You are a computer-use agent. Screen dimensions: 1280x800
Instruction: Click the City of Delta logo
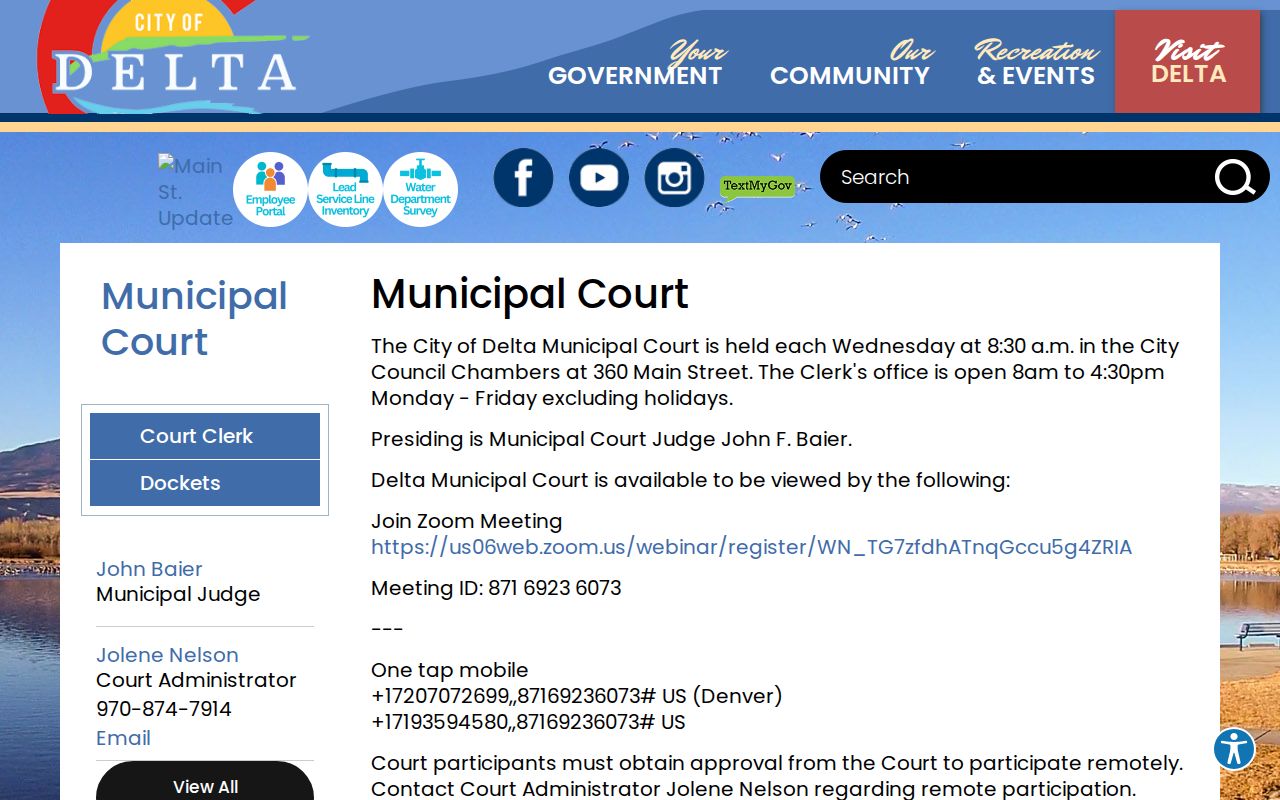175,58
